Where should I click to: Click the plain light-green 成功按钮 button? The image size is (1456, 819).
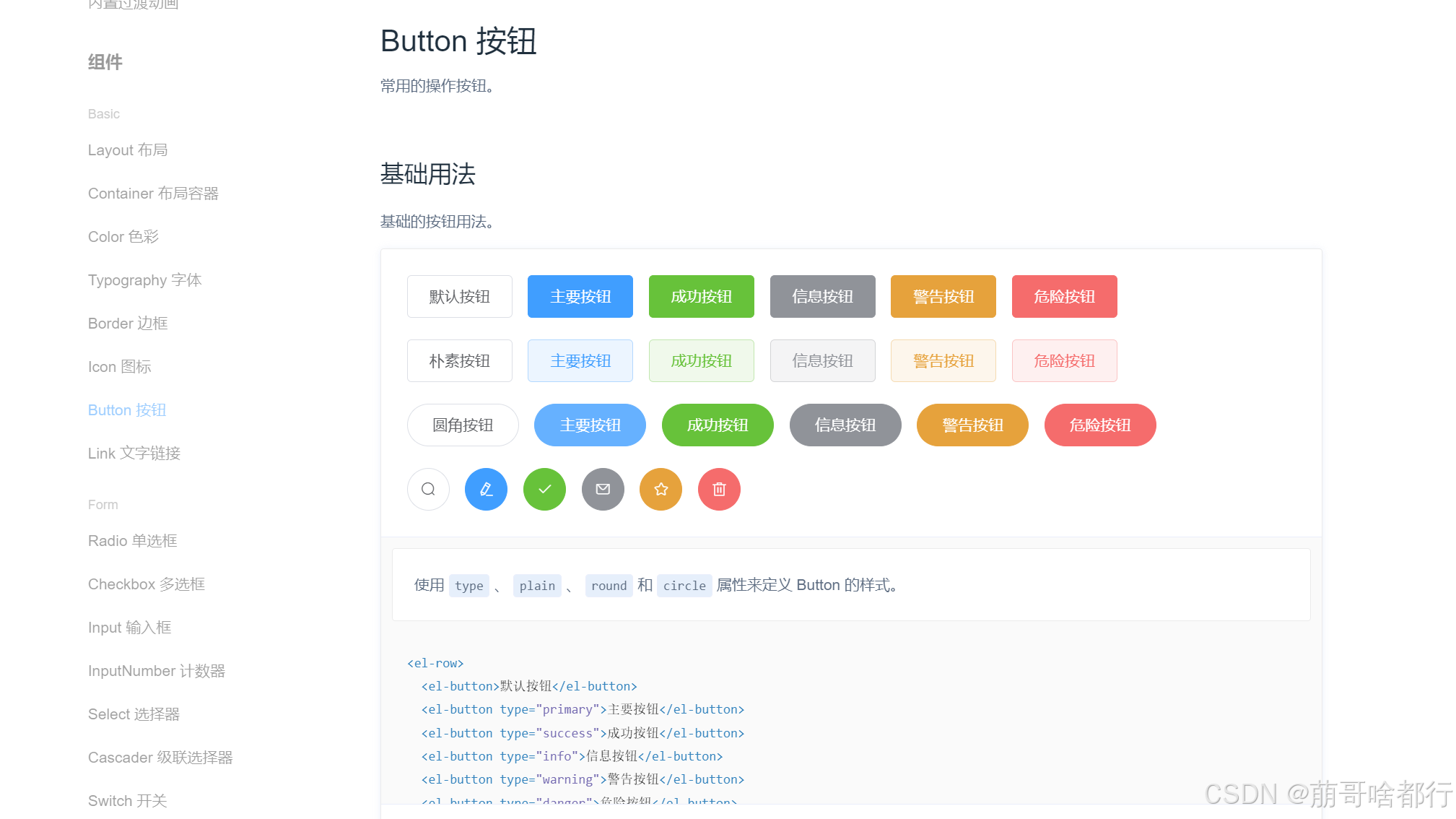coord(702,360)
